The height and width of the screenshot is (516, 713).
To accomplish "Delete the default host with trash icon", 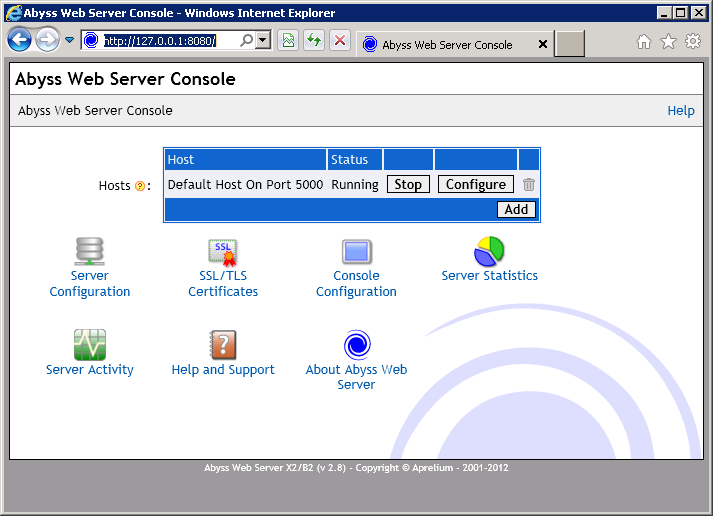I will point(528,185).
